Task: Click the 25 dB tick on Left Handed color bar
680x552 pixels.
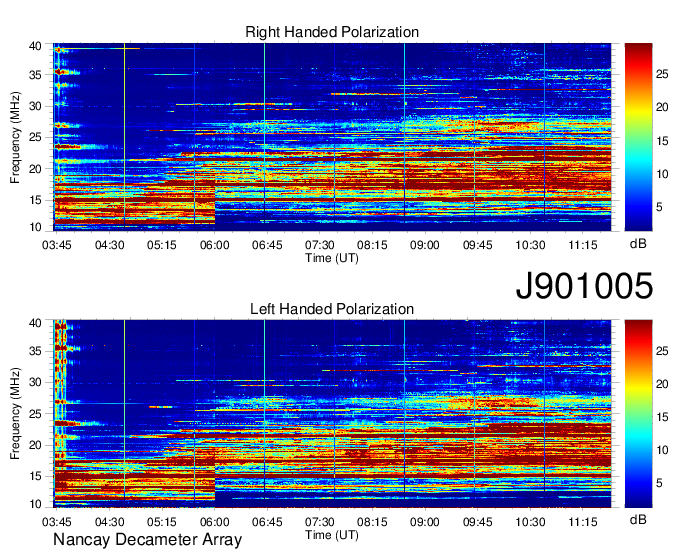Action: pyautogui.click(x=662, y=351)
